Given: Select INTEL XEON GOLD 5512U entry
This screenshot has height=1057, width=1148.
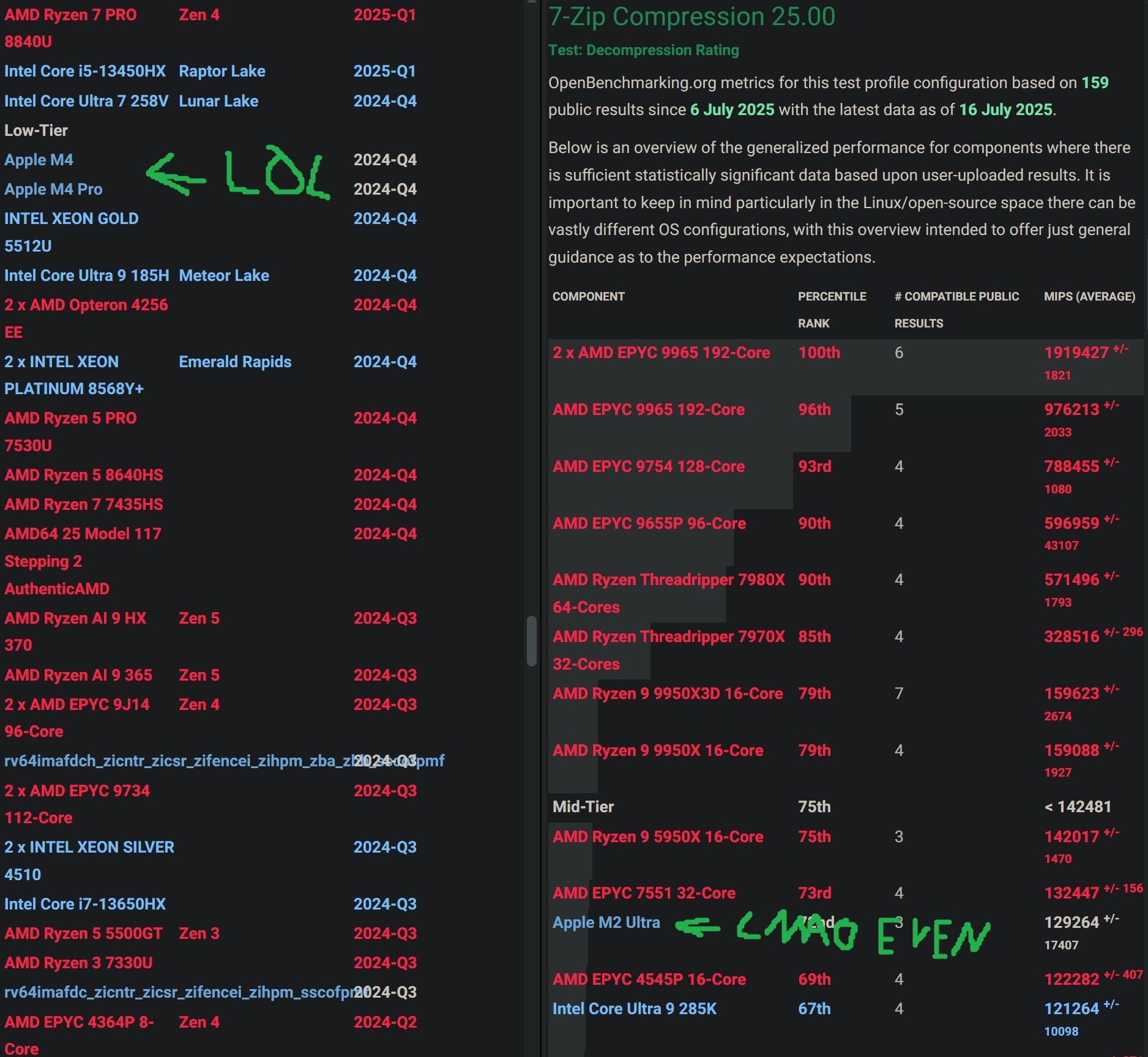Looking at the screenshot, I should (72, 232).
